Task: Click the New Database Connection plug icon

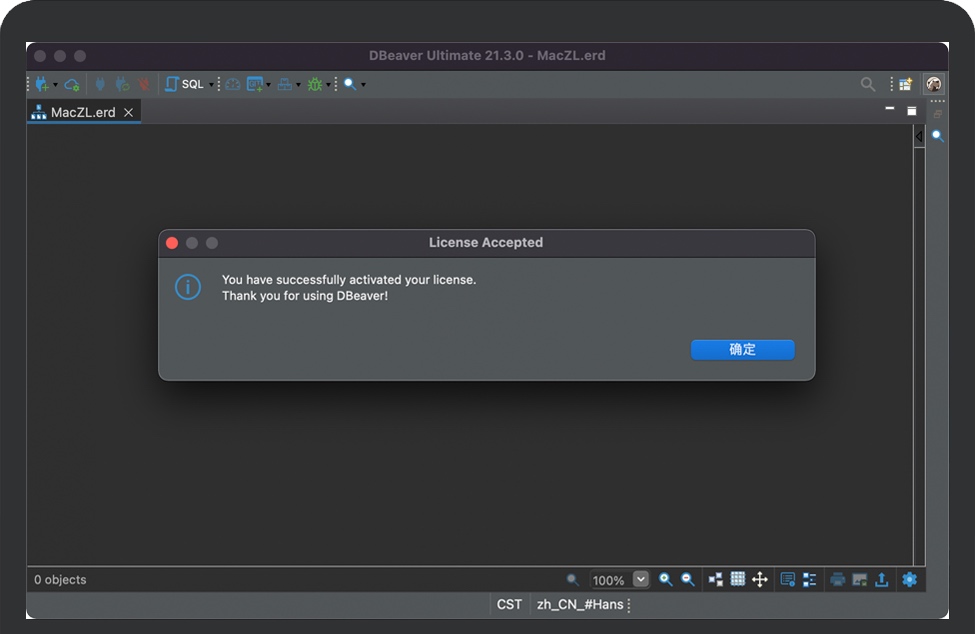Action: (x=42, y=84)
